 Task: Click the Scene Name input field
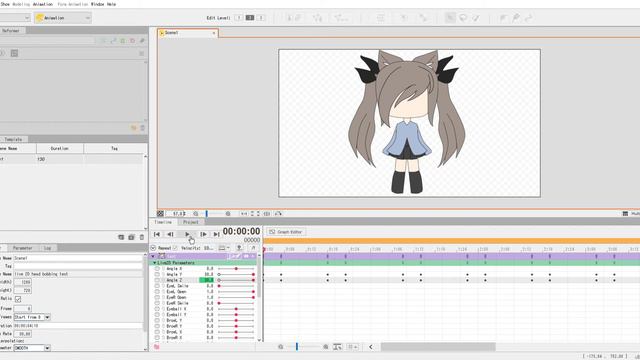[78, 258]
